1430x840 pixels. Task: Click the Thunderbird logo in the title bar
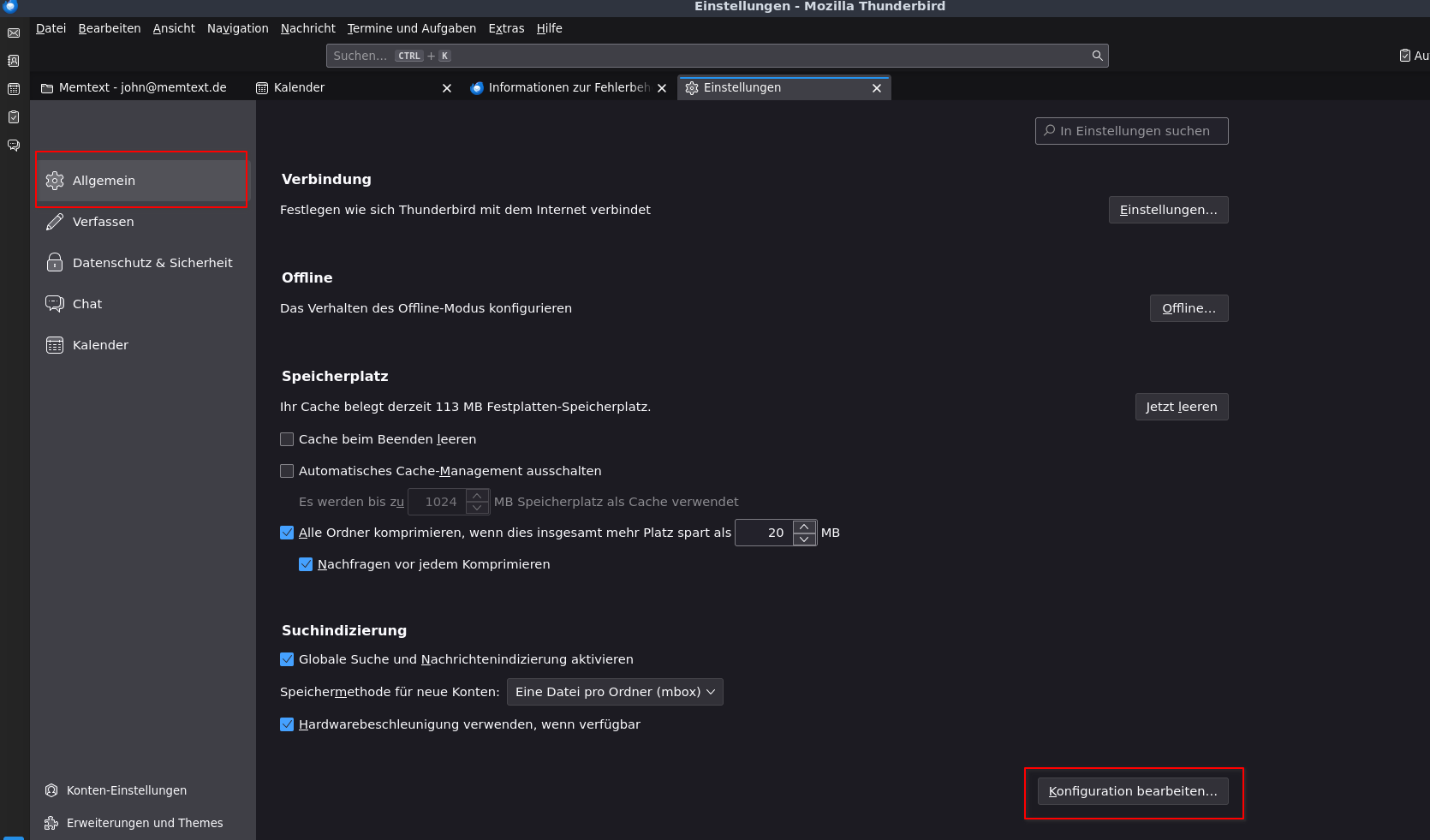tap(10, 6)
